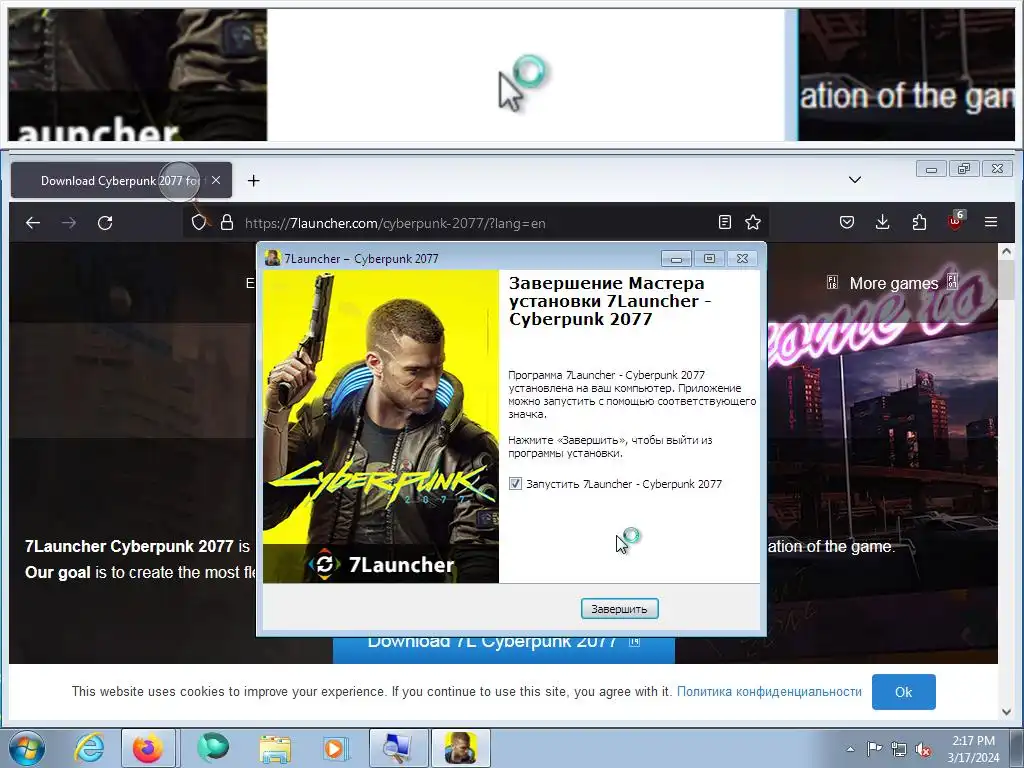Open the Windows Start button
The height and width of the screenshot is (768, 1024).
[x=27, y=748]
